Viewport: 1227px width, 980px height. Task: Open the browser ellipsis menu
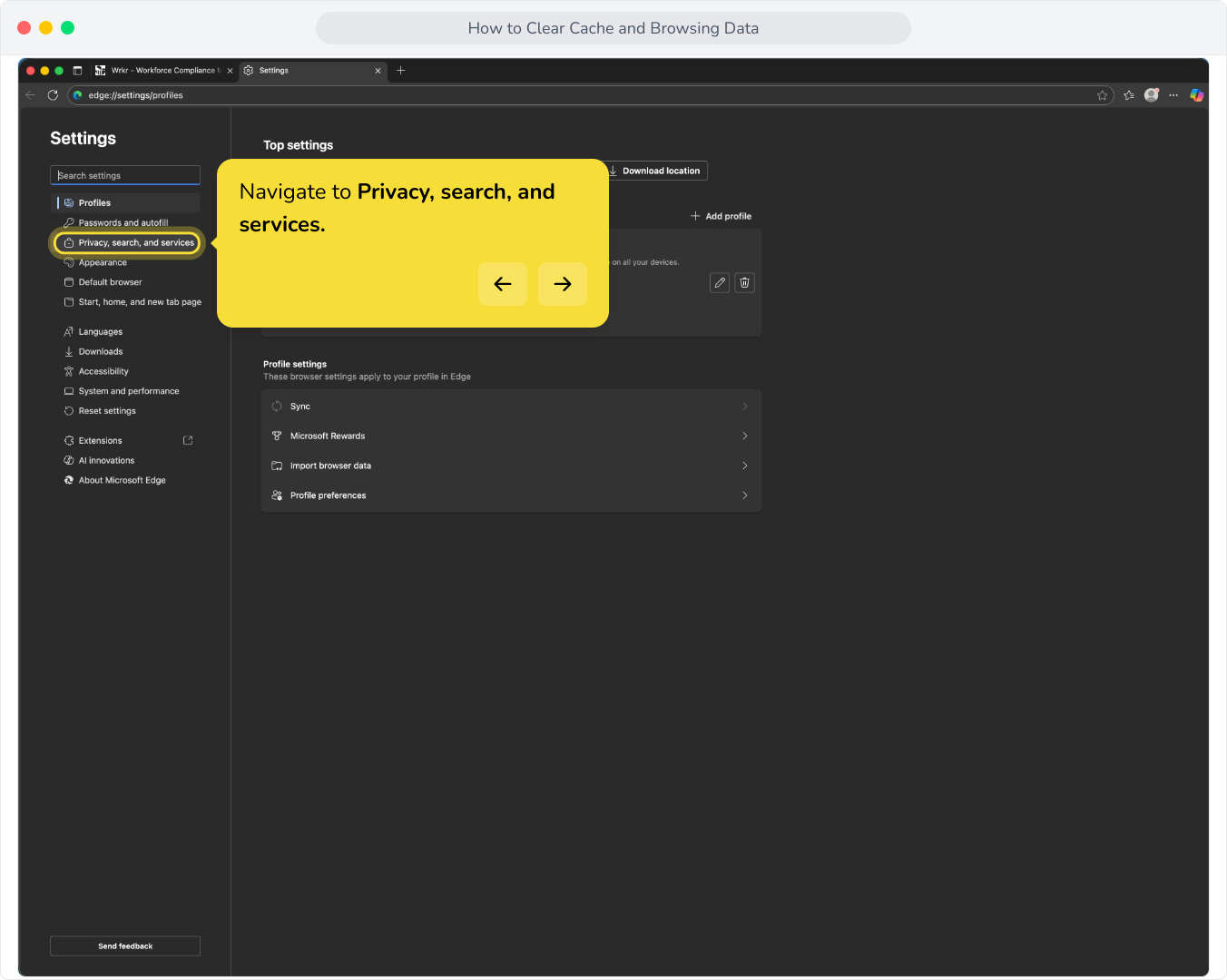click(1173, 95)
